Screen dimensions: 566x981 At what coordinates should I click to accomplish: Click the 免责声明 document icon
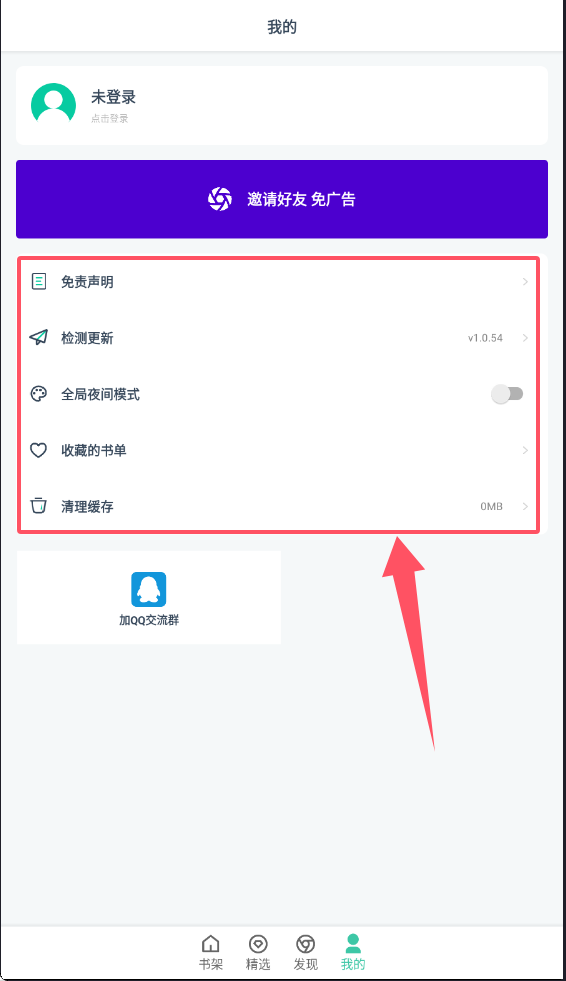coord(39,282)
